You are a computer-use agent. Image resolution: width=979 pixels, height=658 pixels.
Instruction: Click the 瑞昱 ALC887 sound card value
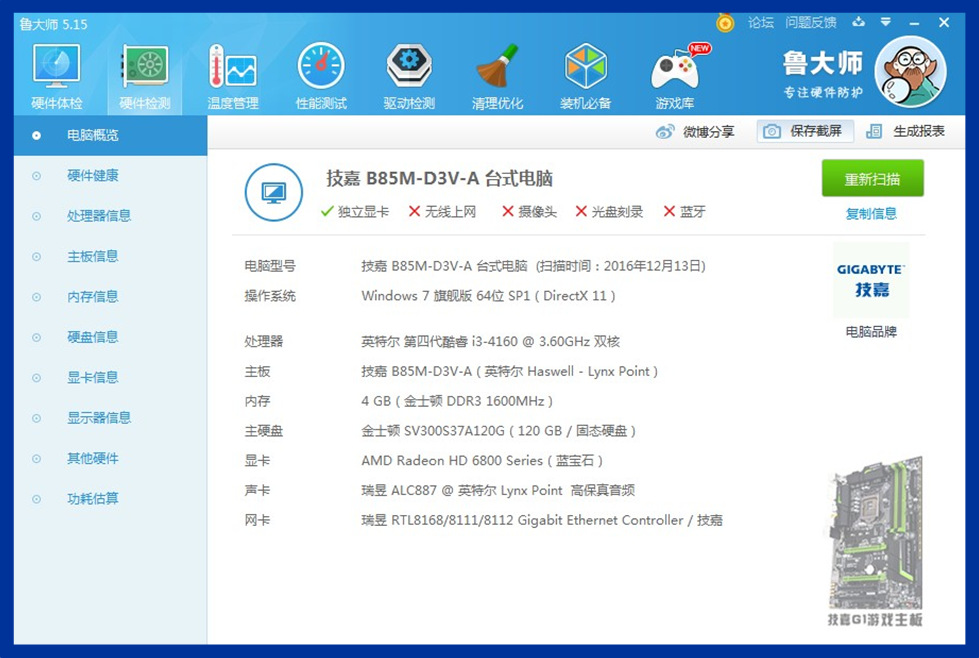[x=498, y=490]
